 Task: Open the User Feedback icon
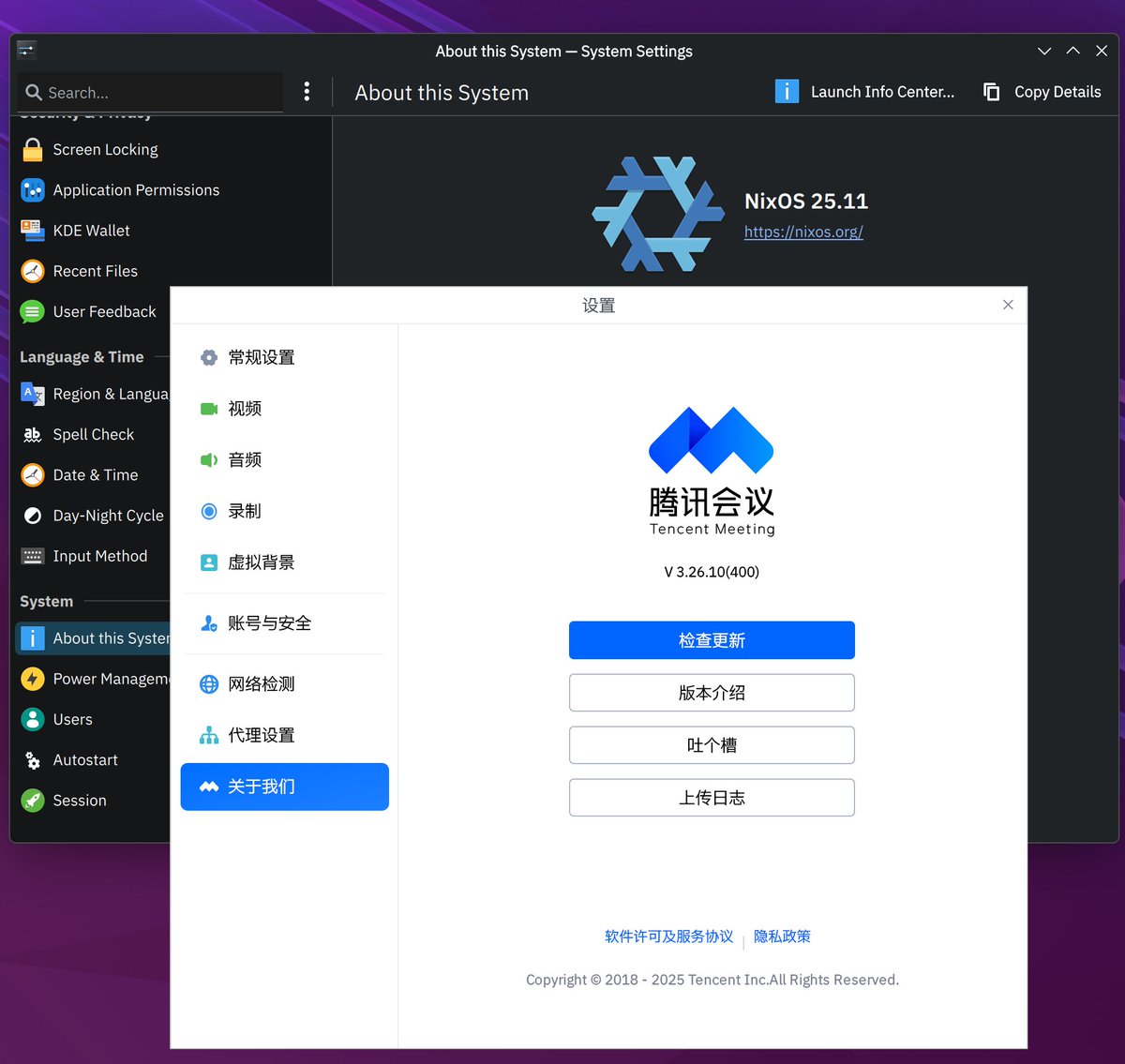tap(33, 311)
